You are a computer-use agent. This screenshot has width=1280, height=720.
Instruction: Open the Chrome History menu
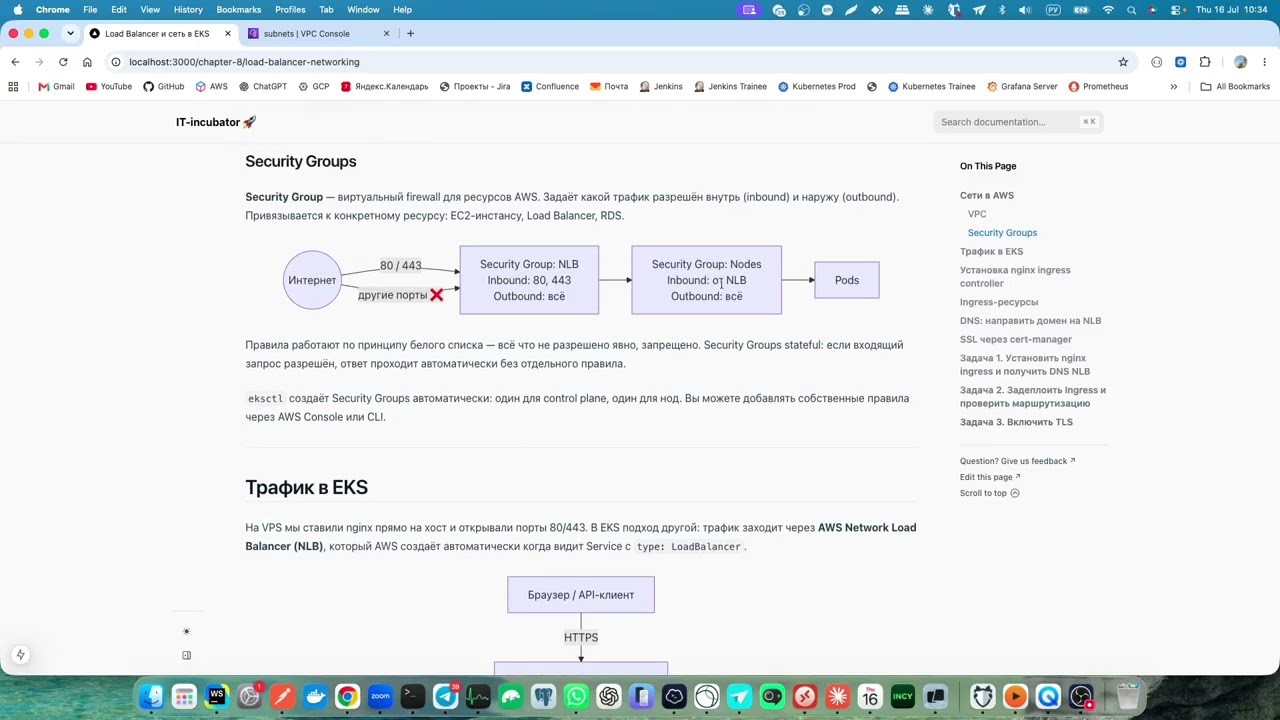click(188, 10)
